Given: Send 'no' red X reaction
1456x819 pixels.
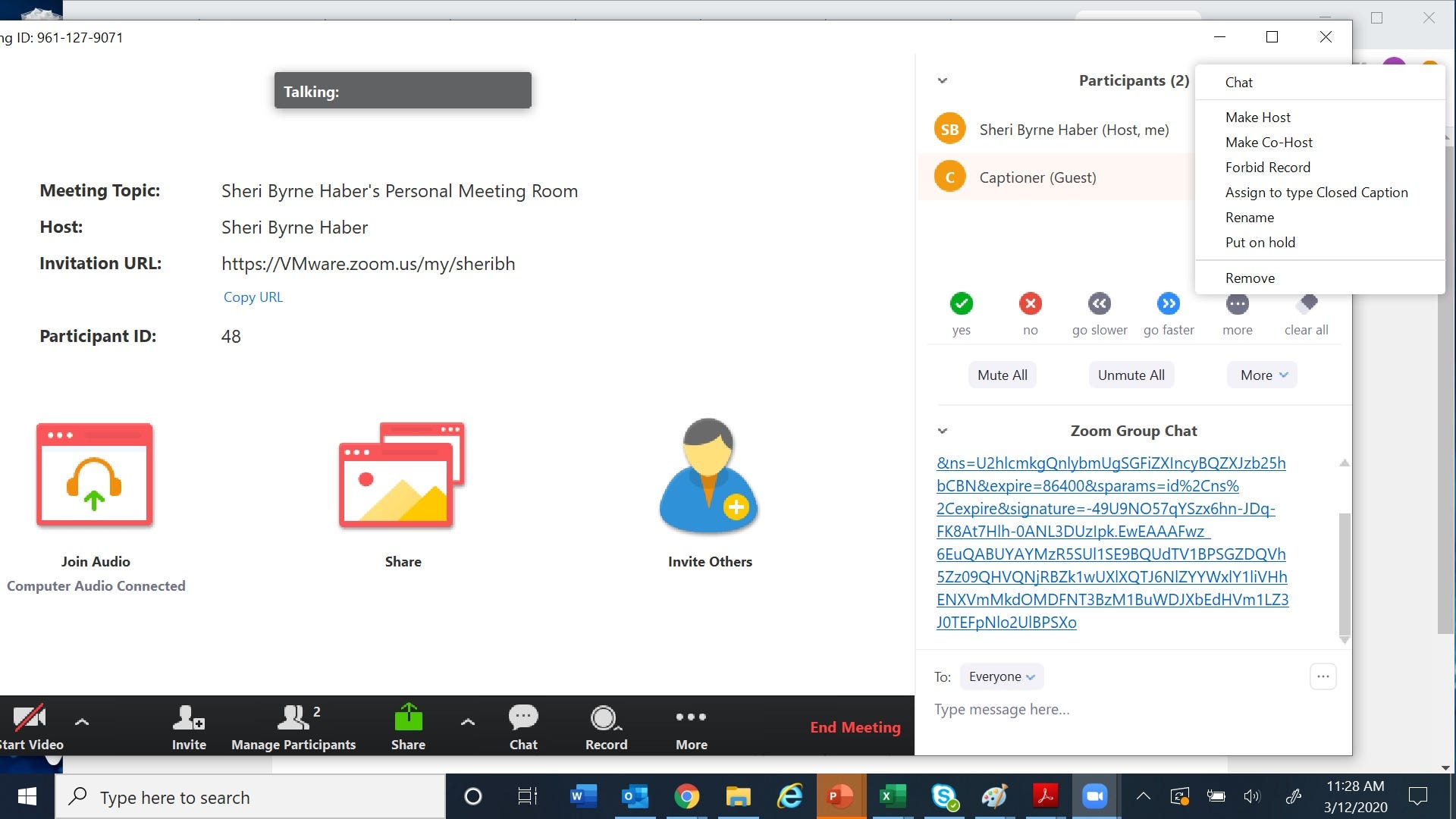Looking at the screenshot, I should [x=1030, y=303].
